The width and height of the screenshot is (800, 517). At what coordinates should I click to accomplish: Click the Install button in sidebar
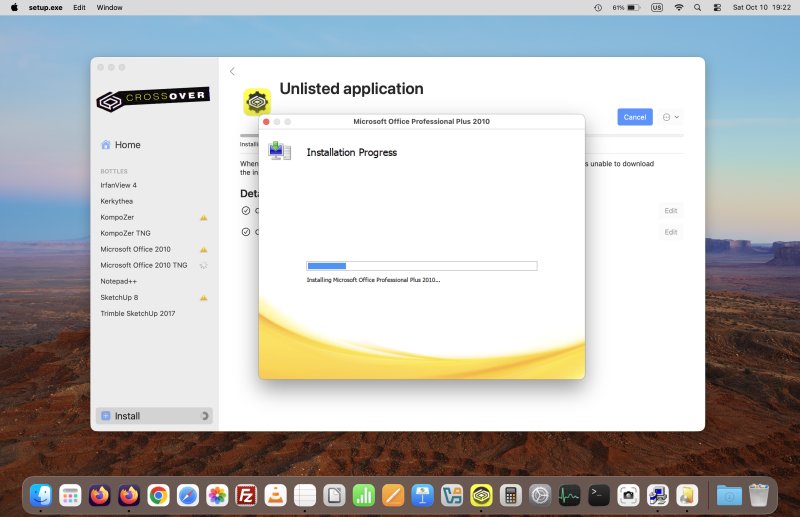pos(154,416)
